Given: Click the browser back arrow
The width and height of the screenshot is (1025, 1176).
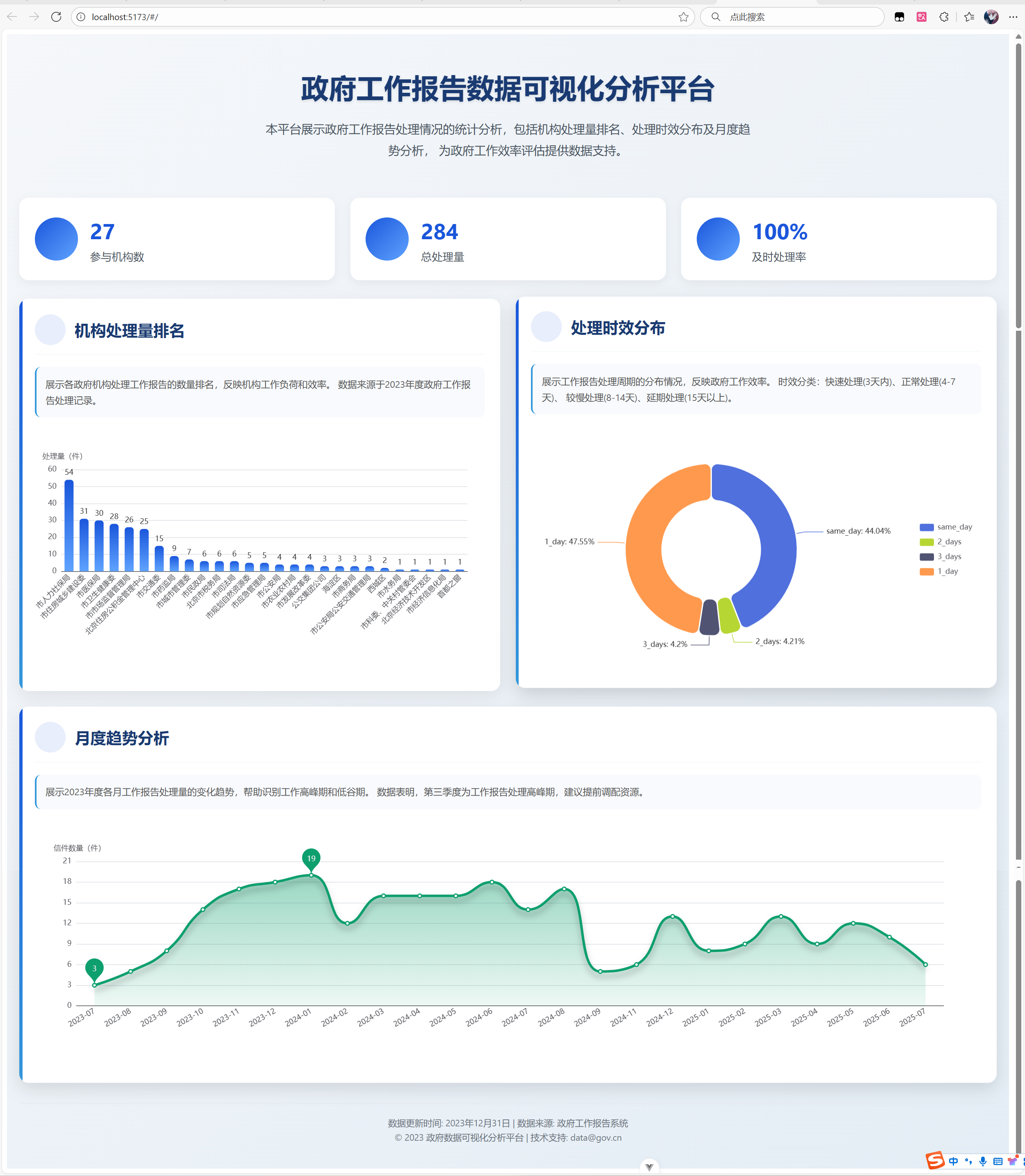Looking at the screenshot, I should (12, 16).
